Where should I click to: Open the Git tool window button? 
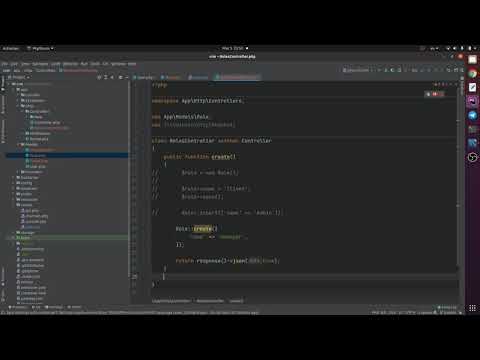(x=36, y=307)
